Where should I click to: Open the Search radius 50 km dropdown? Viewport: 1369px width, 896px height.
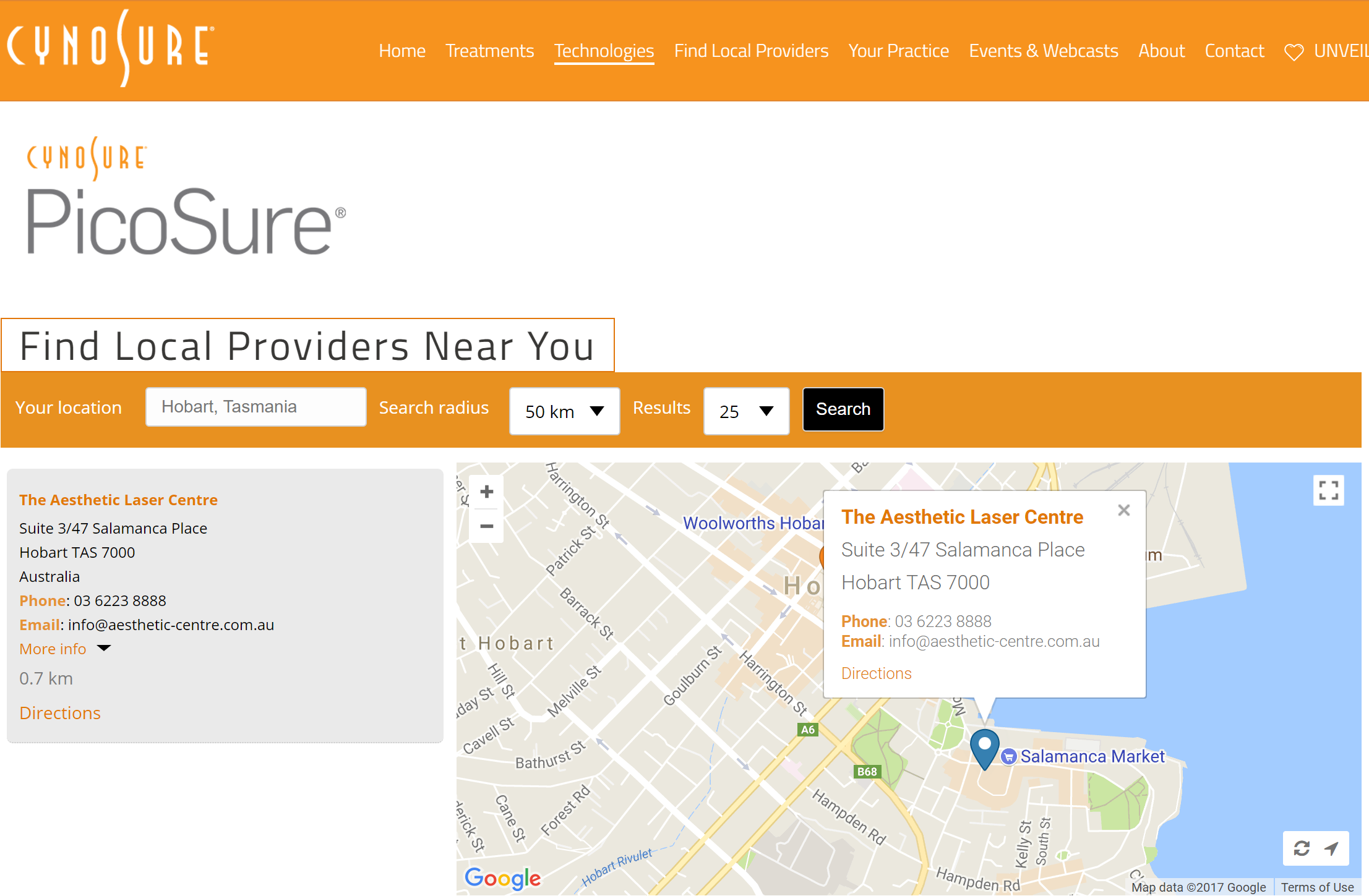[x=564, y=411]
